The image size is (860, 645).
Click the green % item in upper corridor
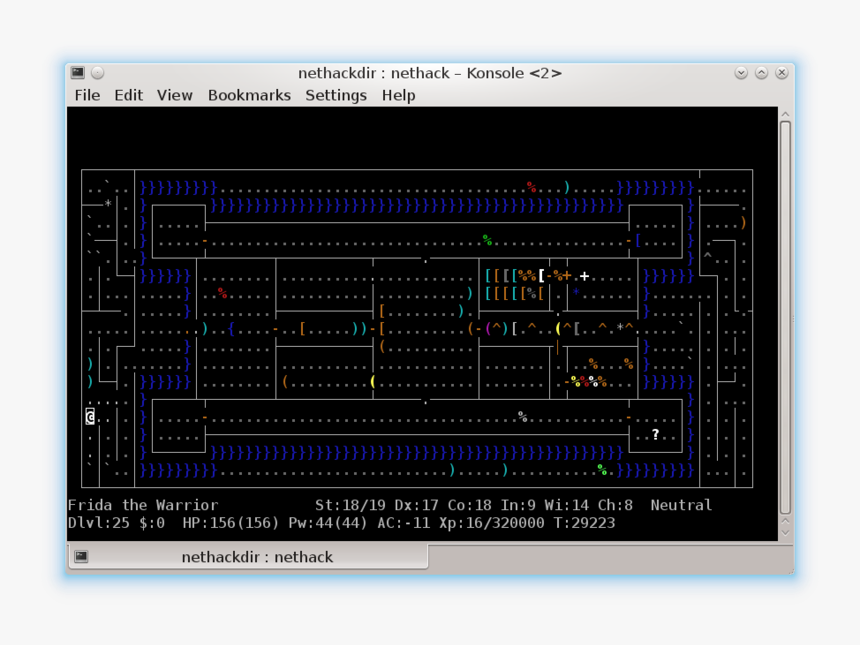(x=487, y=240)
